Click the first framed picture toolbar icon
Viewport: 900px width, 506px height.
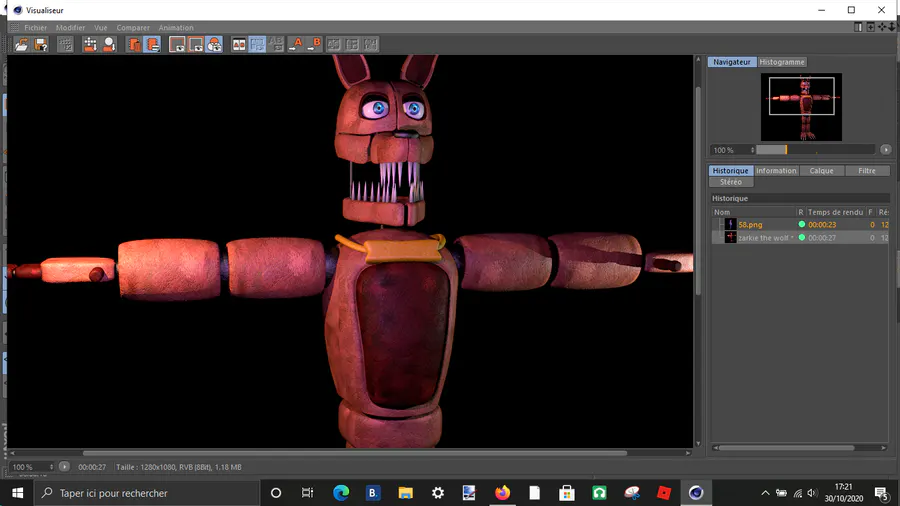(177, 45)
